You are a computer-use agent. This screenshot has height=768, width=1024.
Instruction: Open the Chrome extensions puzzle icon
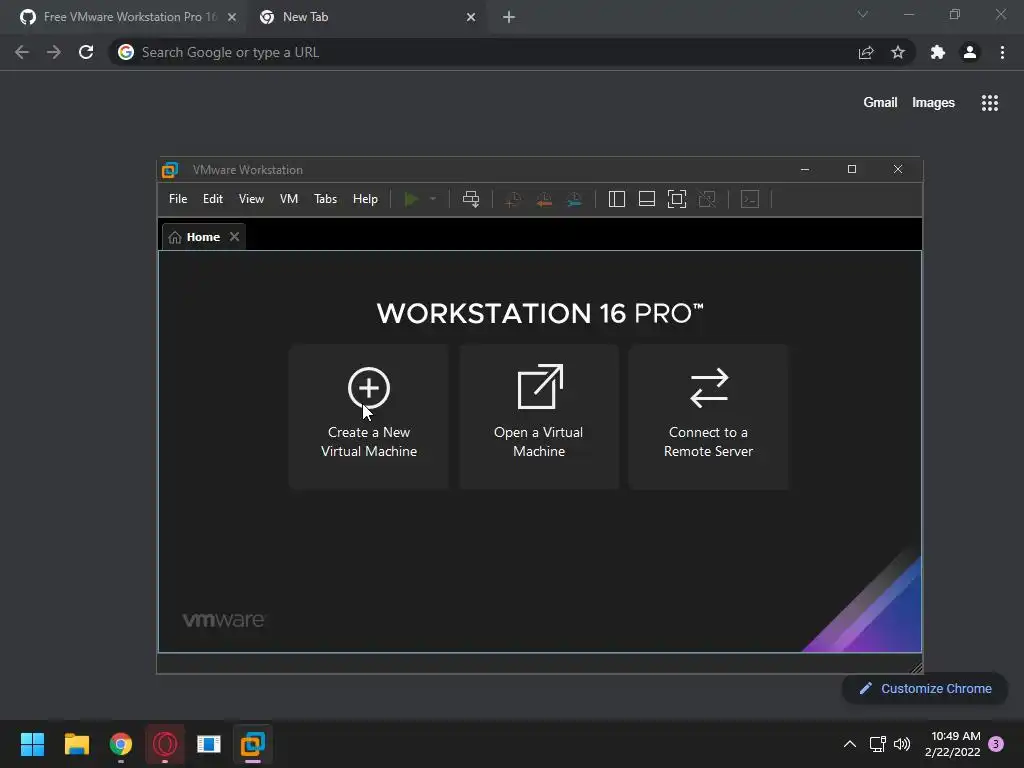(938, 52)
